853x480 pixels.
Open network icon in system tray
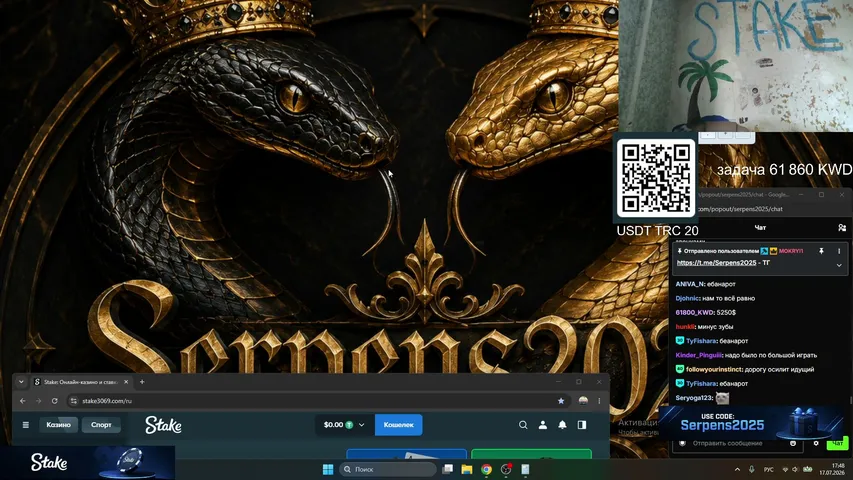coord(785,469)
